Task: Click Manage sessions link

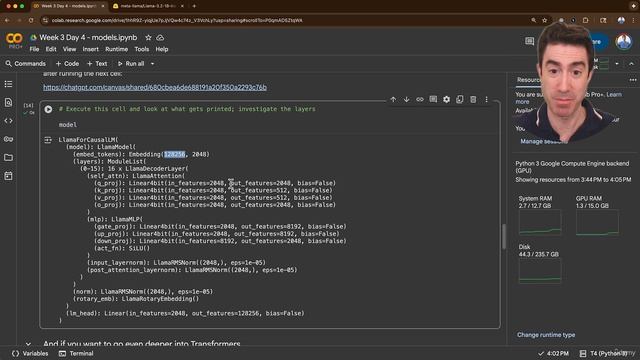Action: tap(543, 141)
